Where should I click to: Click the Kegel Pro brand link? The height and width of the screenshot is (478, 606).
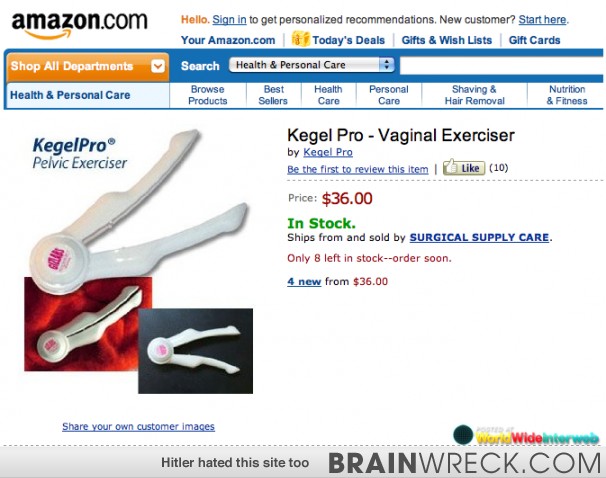point(328,152)
